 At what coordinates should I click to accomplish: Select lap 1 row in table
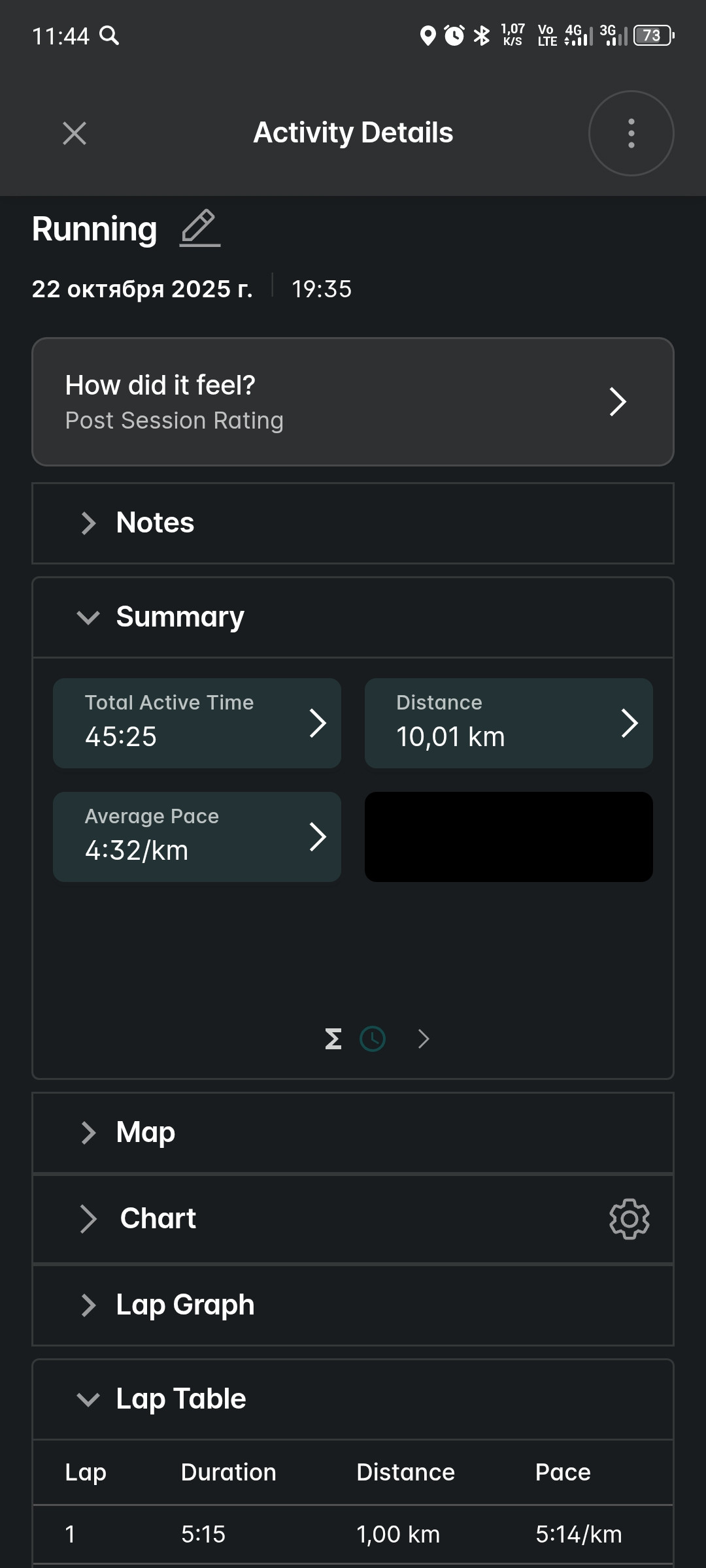353,1534
